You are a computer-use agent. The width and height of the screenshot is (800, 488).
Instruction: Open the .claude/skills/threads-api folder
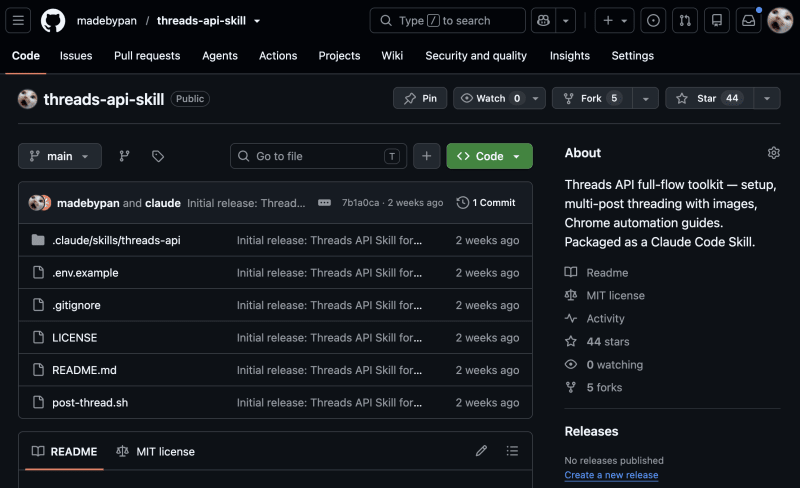[x=116, y=240]
